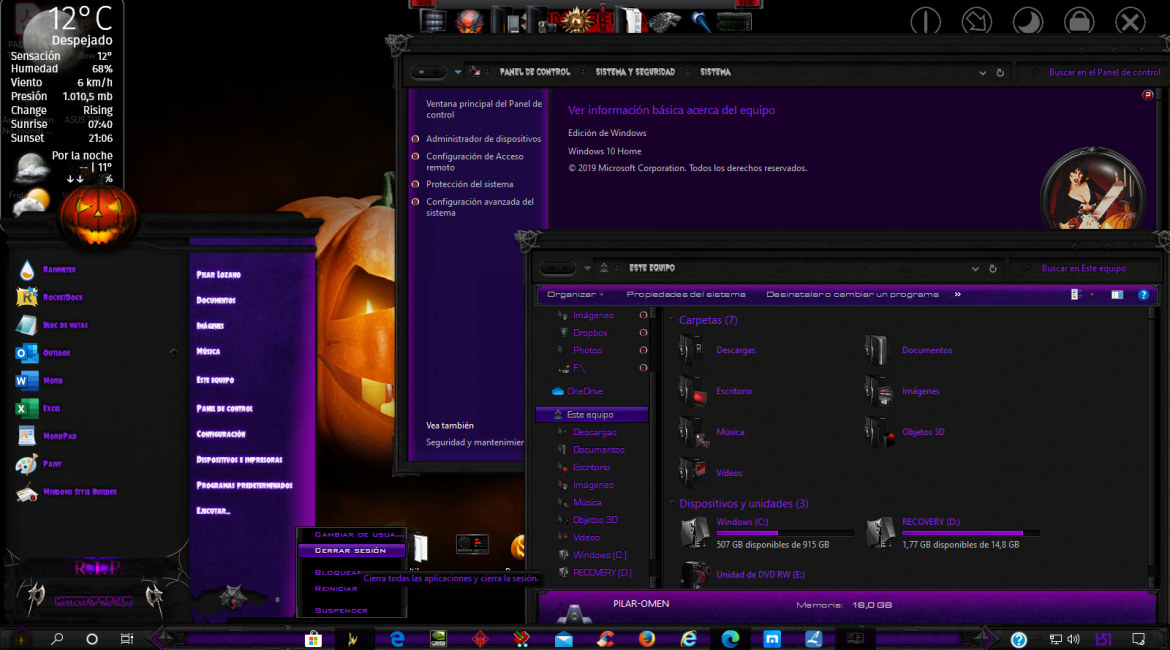Click the Buscar en Este equipo search box
This screenshot has height=650, width=1170.
coord(1084,269)
